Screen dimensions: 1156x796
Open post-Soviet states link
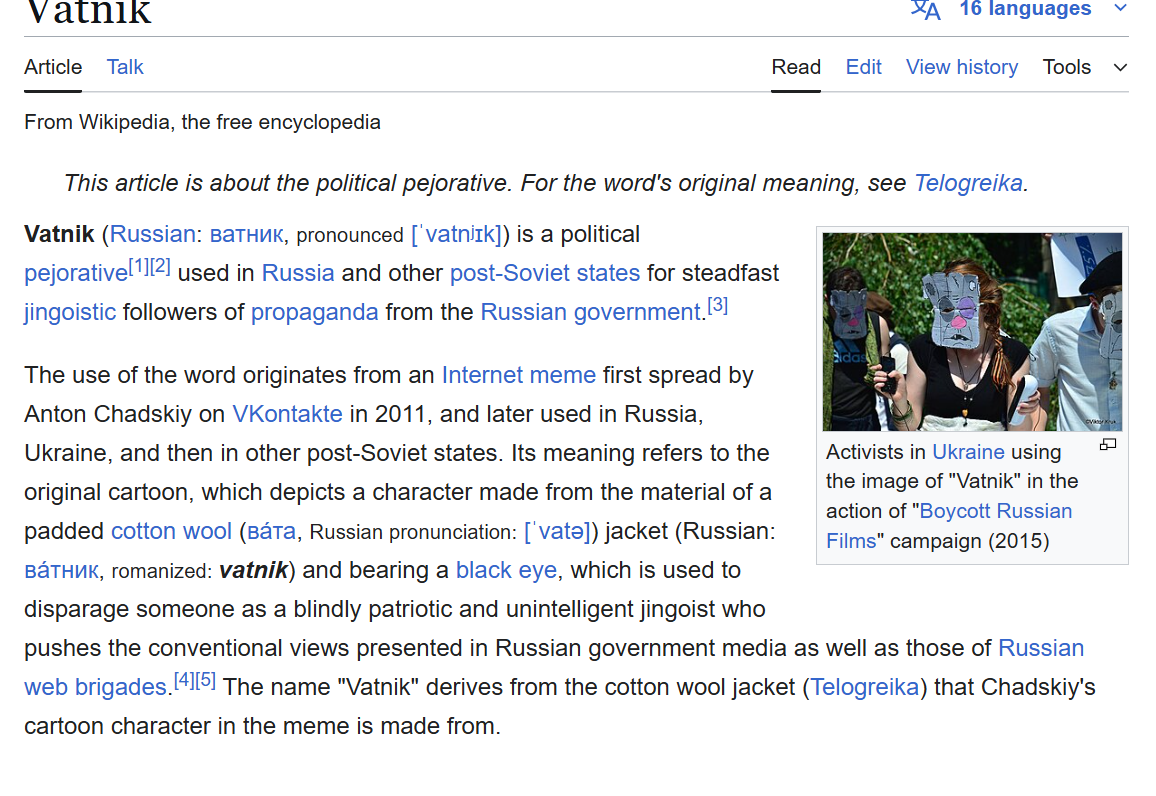point(545,273)
